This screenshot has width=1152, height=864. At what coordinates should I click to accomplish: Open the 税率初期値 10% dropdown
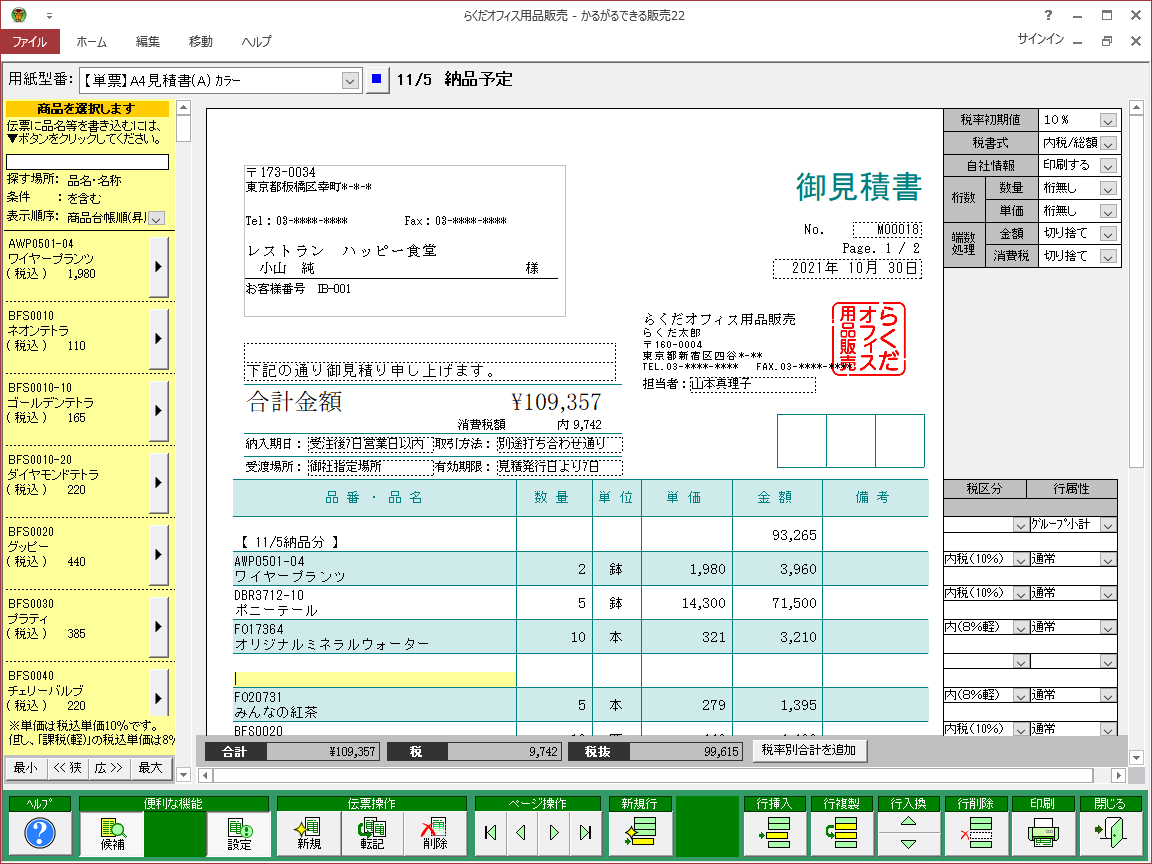pyautogui.click(x=1108, y=120)
